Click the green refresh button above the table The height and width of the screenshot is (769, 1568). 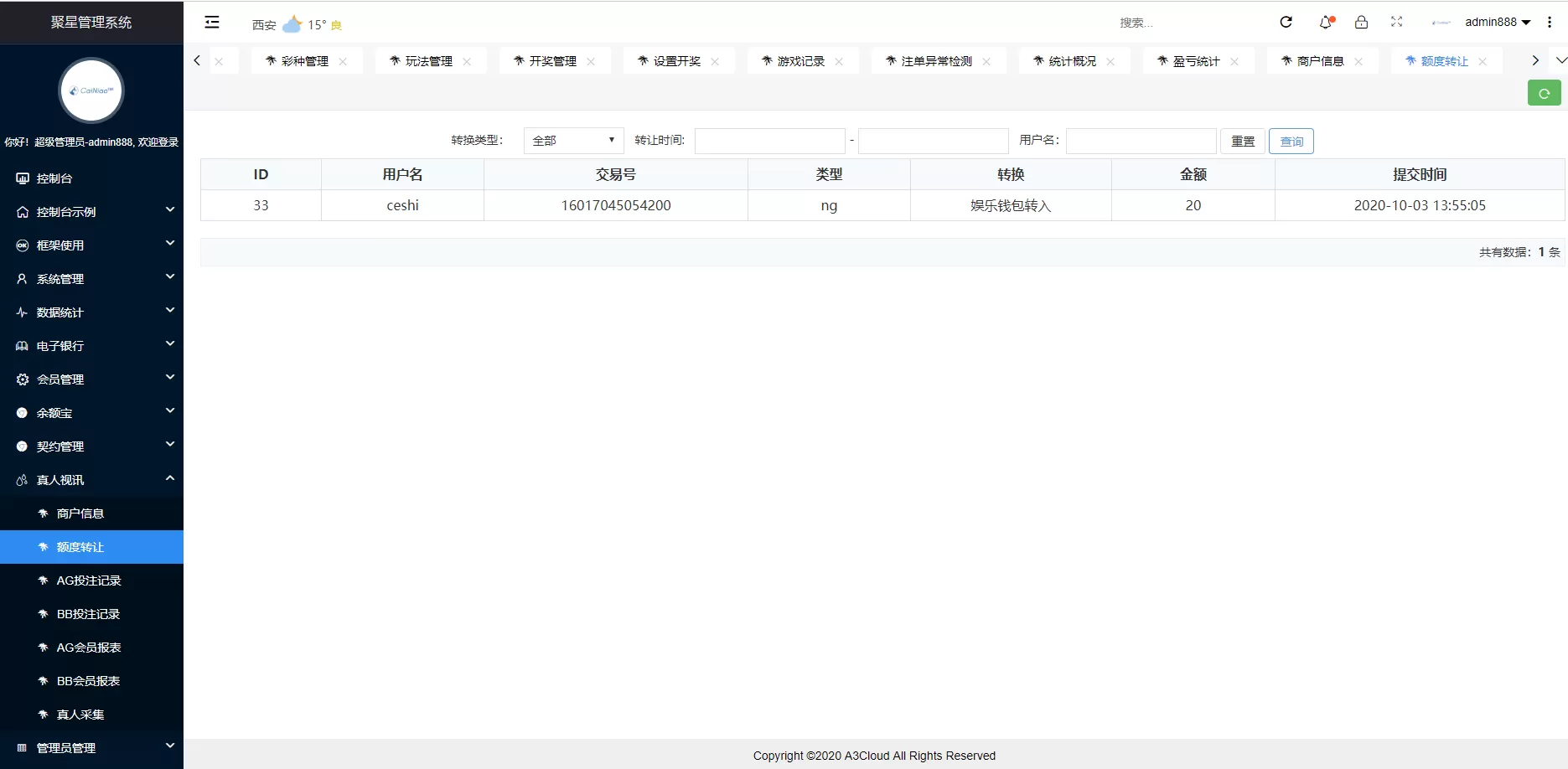tap(1544, 93)
